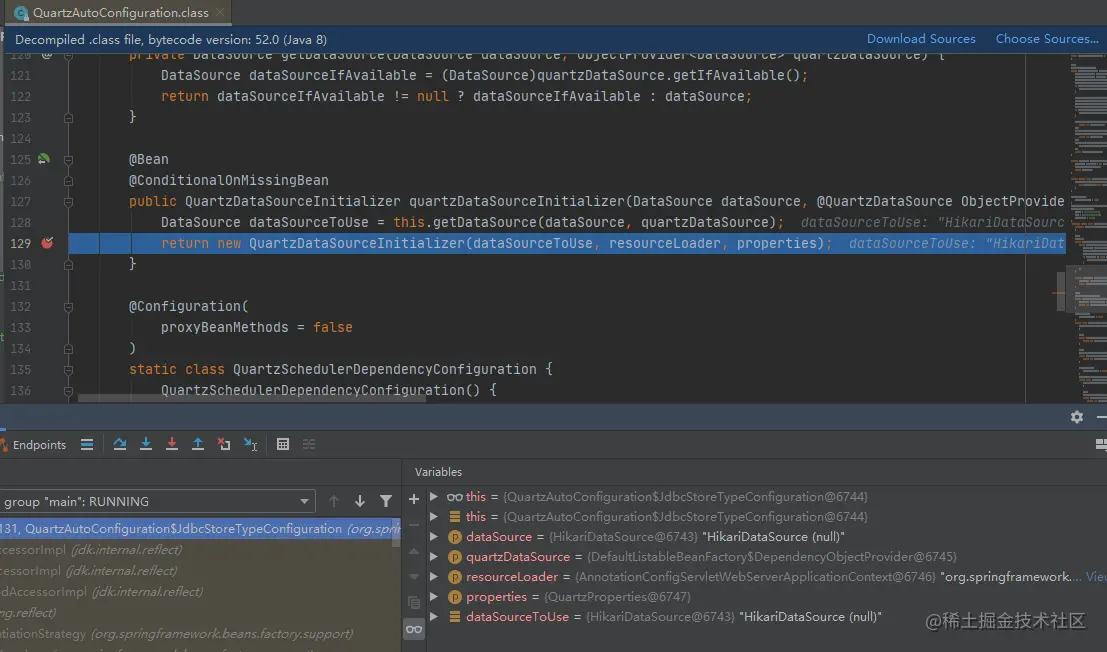The image size is (1107, 652).
Task: Click the properties = {QuartzProperties@6747} variable row
Action: [x=767, y=597]
